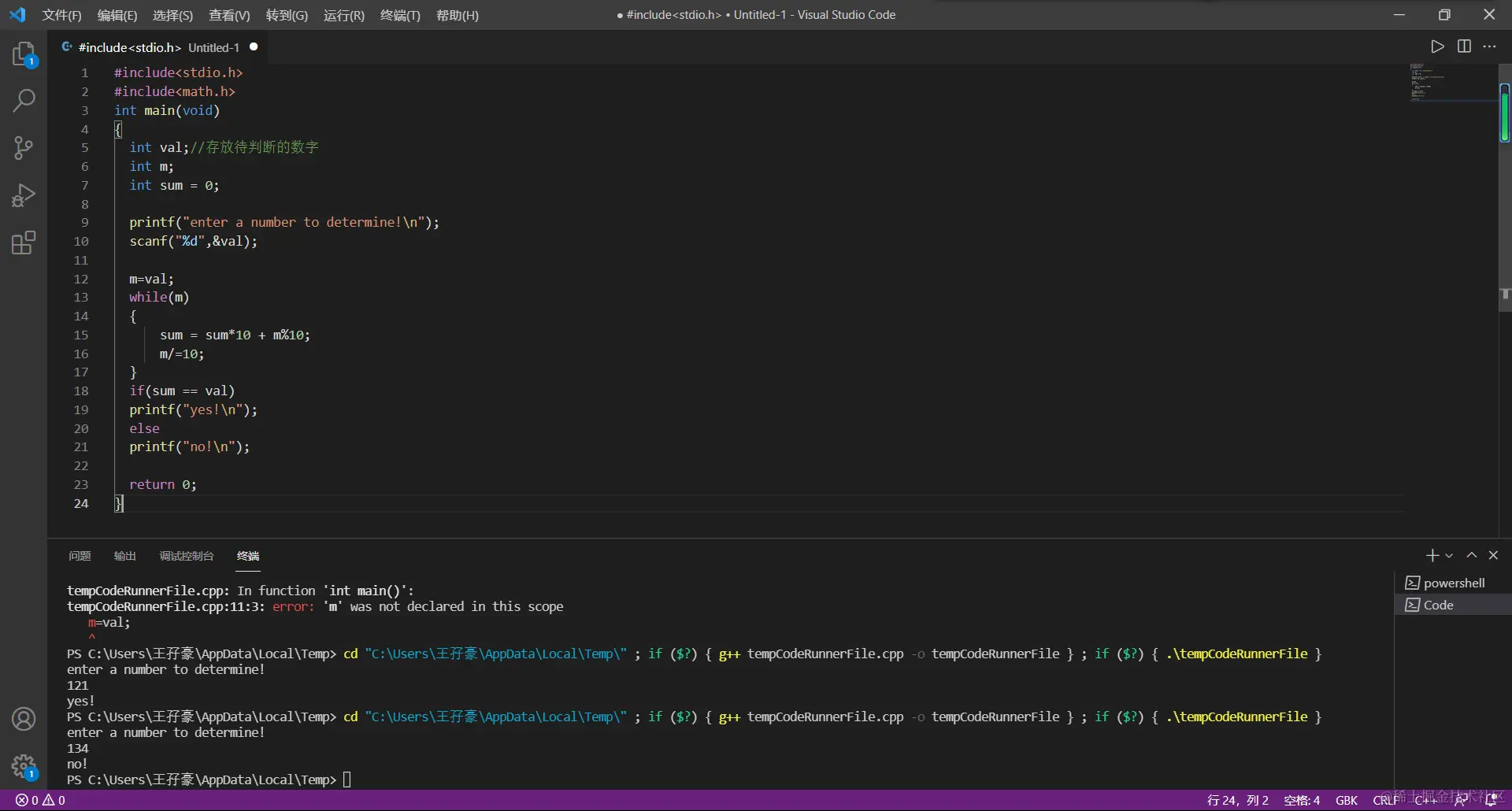
Task: Click the 'sum = sum*10 + m%10;' line
Action: click(x=235, y=335)
